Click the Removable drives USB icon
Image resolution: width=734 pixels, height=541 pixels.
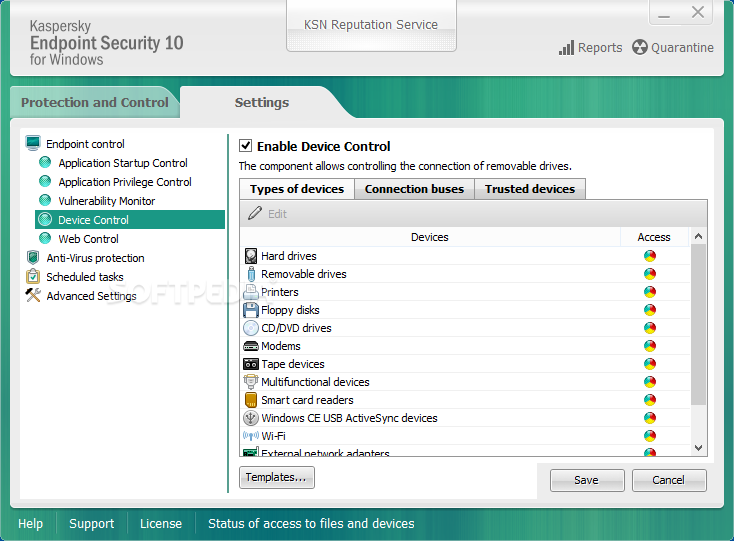251,274
